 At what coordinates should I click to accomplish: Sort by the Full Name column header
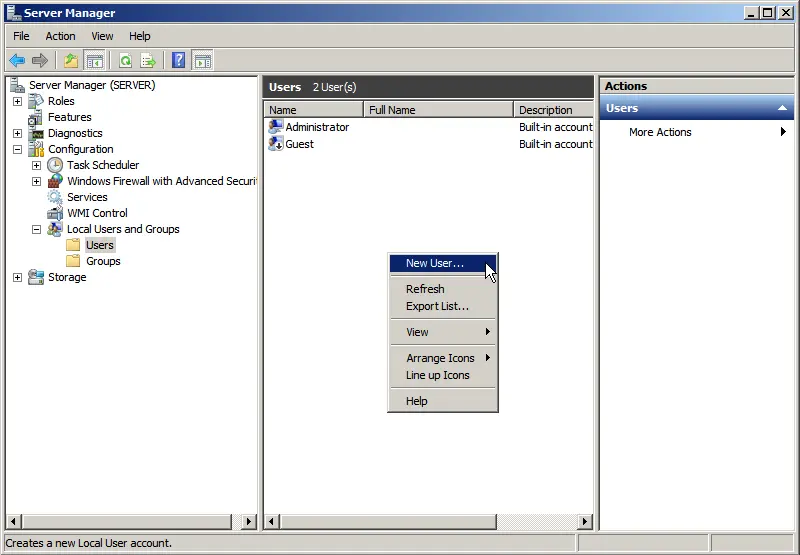pyautogui.click(x=438, y=110)
